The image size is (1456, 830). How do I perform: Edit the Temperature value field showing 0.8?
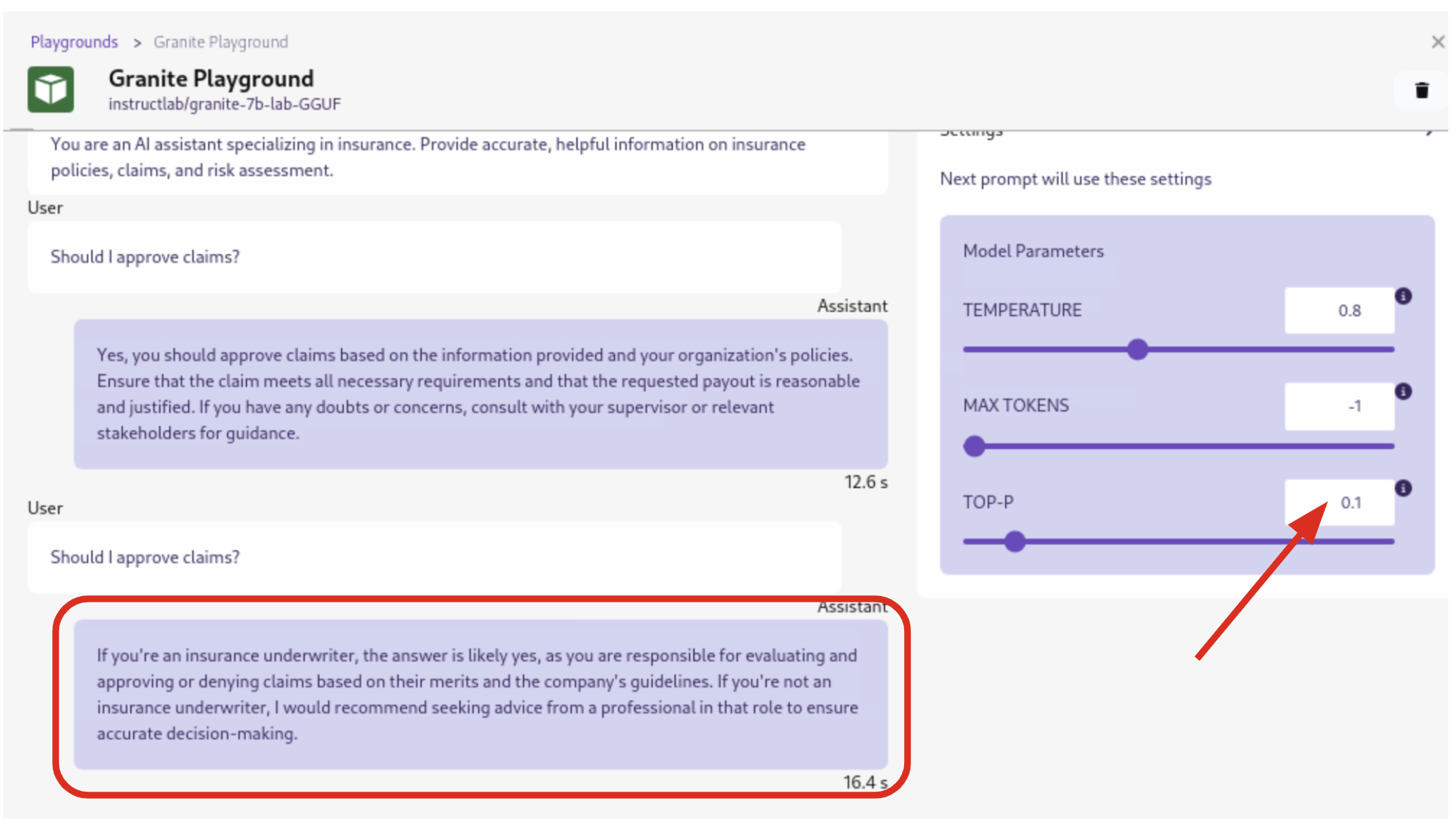point(1339,311)
